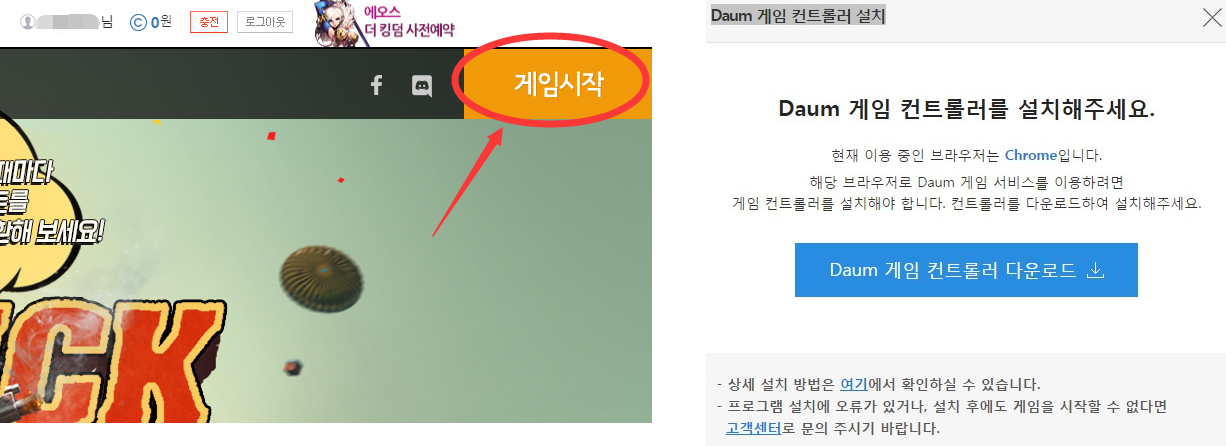Click the cash coin icon

coord(138,21)
